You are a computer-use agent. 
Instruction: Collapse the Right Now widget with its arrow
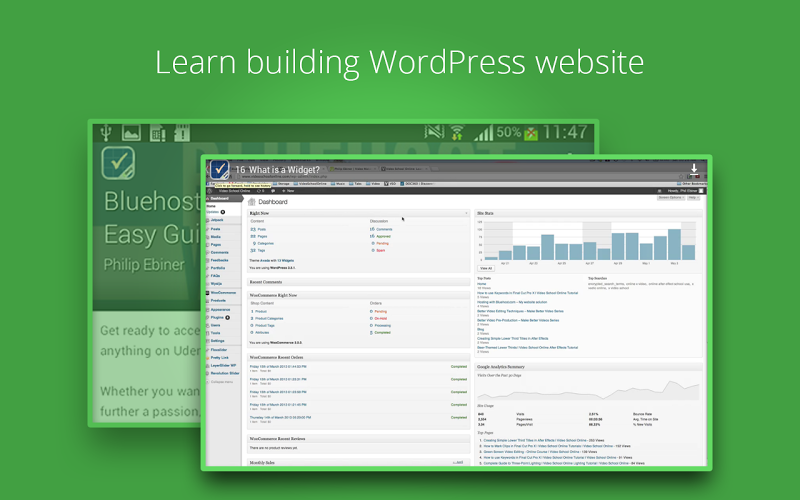point(466,213)
